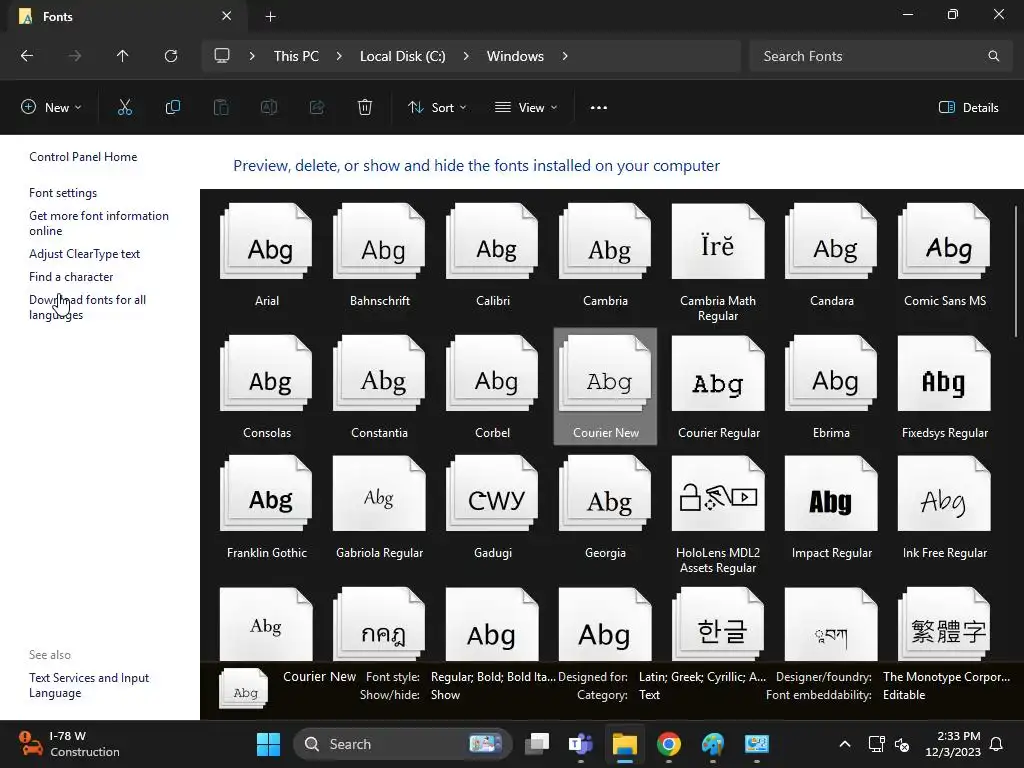Click Download fonts for all languages
The height and width of the screenshot is (768, 1024).
88,307
